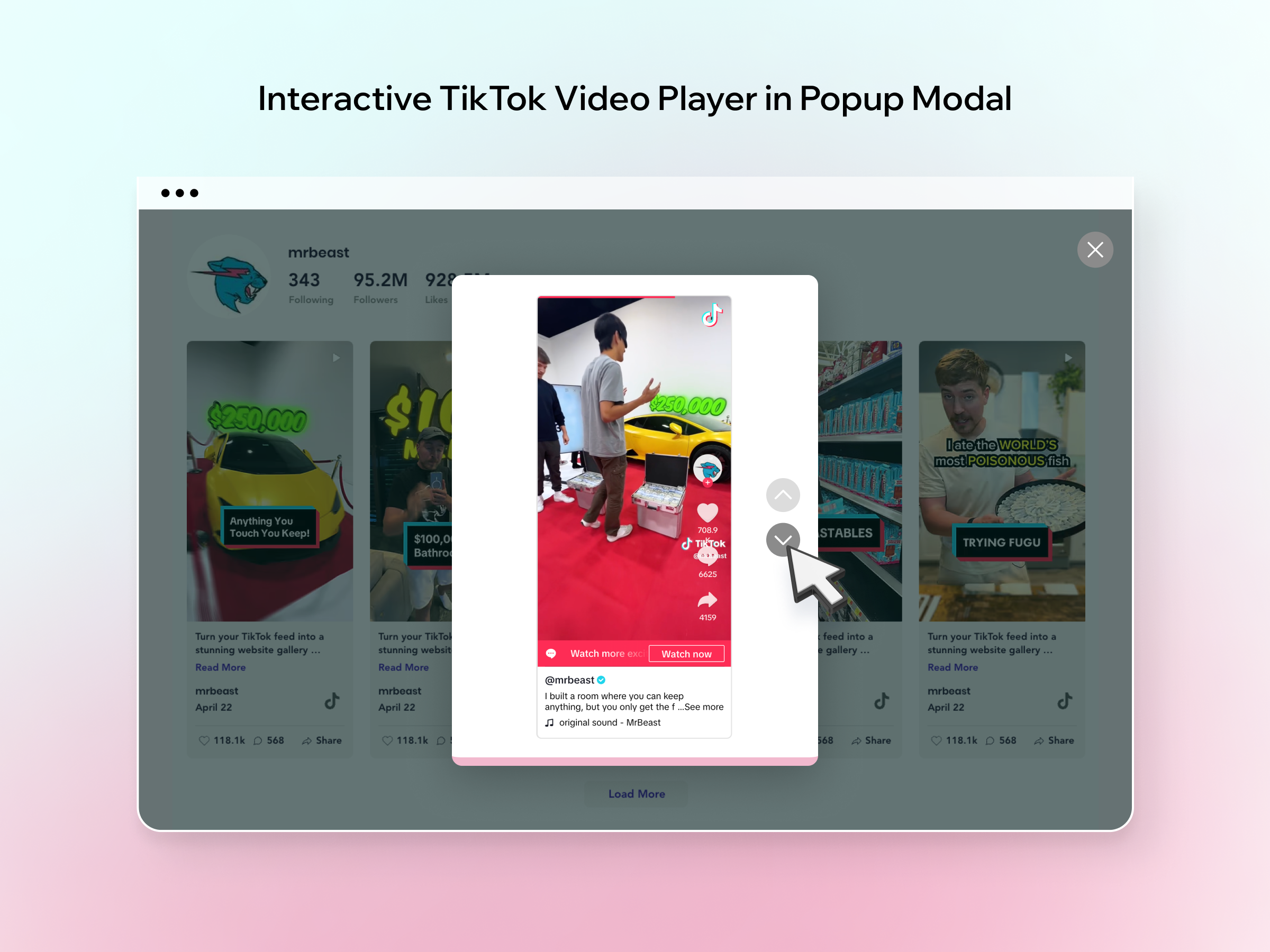Click Share on TRYING FUGU card
Image resolution: width=1270 pixels, height=952 pixels.
coord(1054,740)
